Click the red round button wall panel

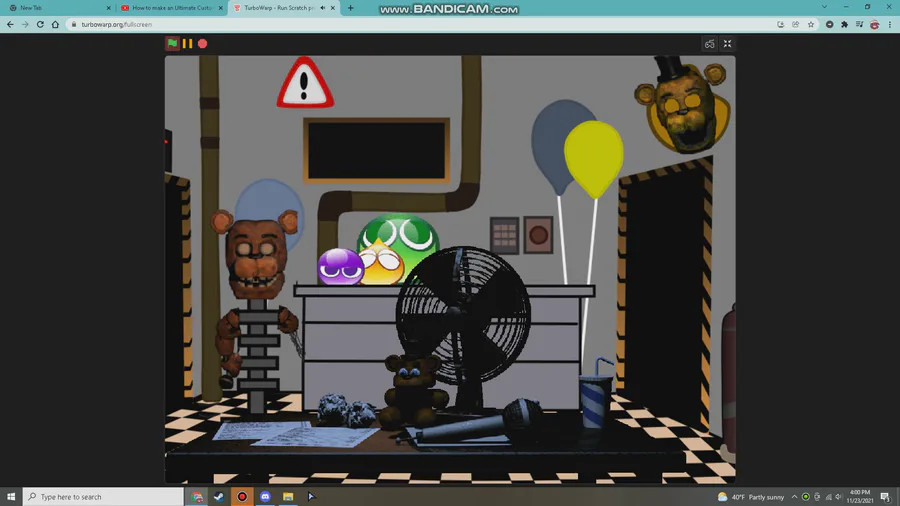(538, 235)
